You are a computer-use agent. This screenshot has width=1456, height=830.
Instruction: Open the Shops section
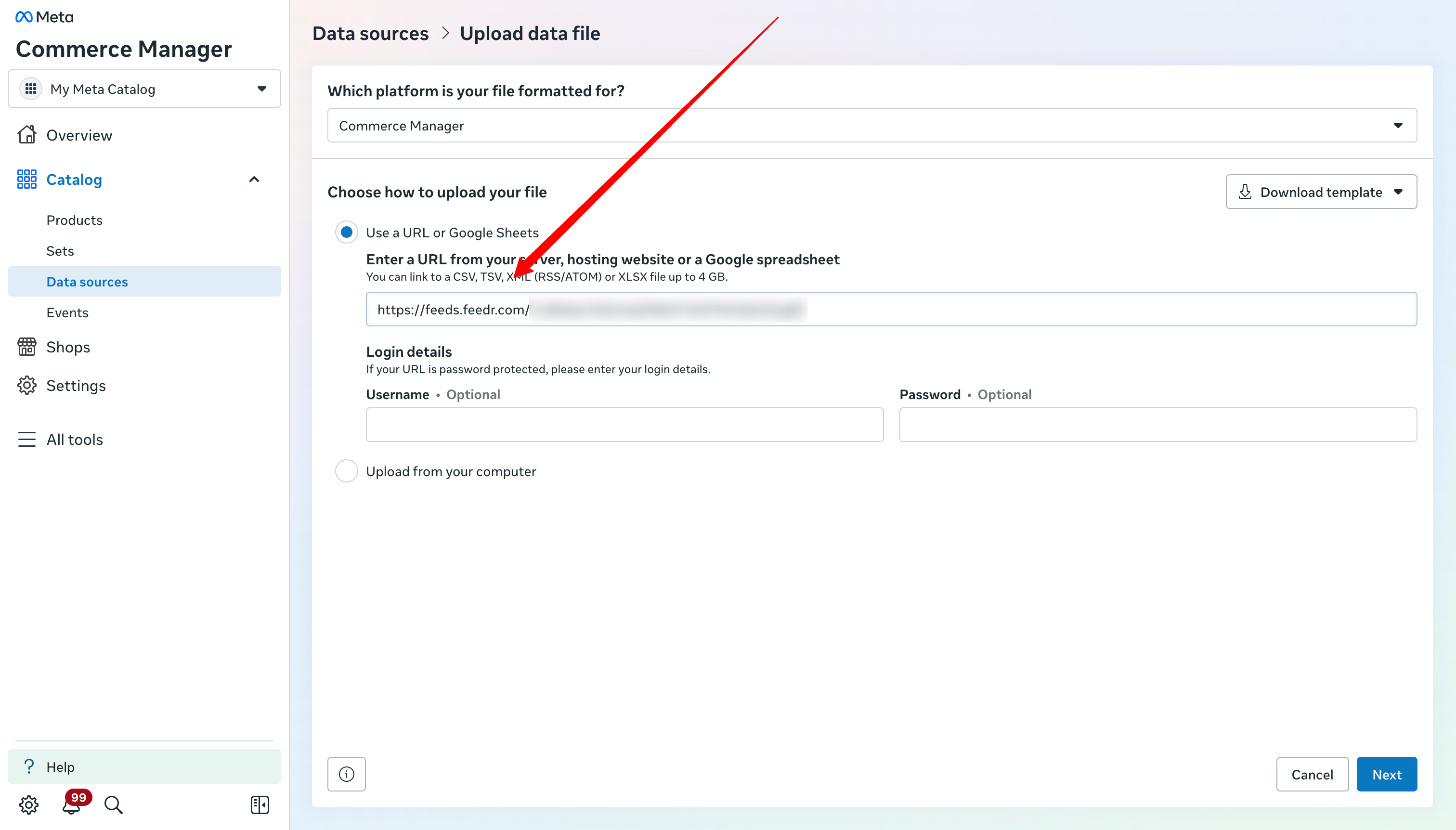68,347
